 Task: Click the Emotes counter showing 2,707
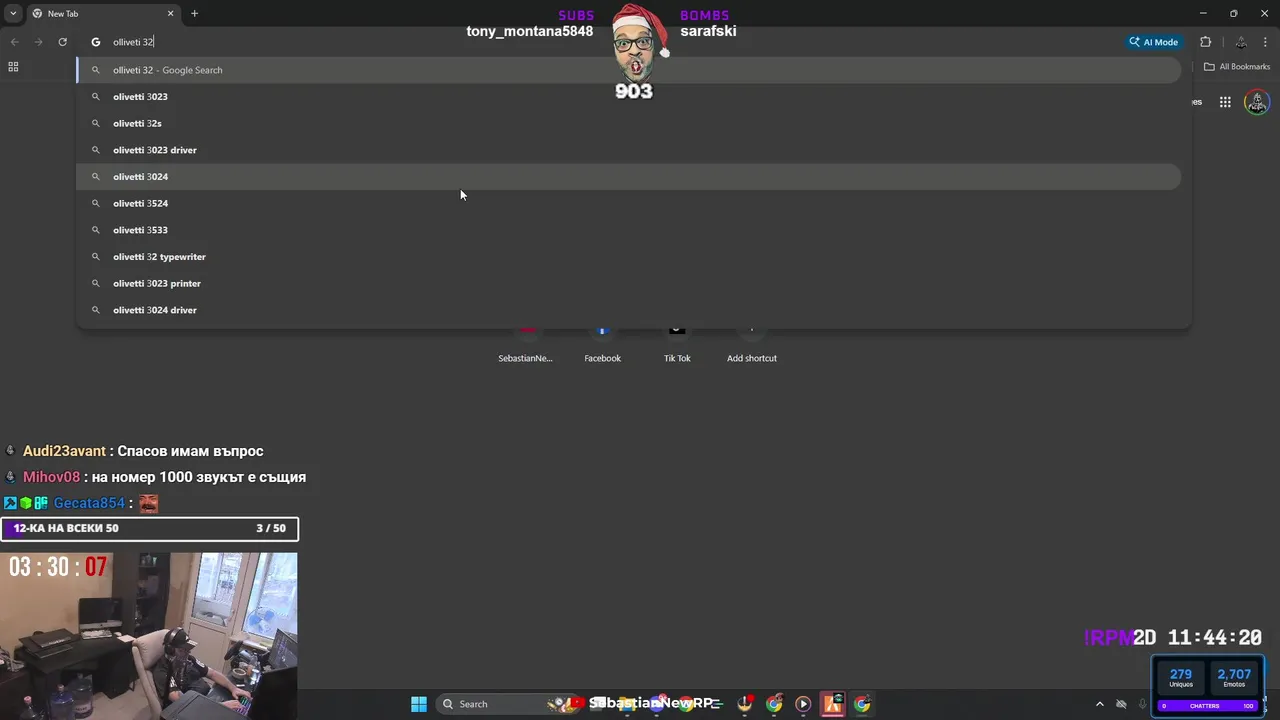point(1234,678)
